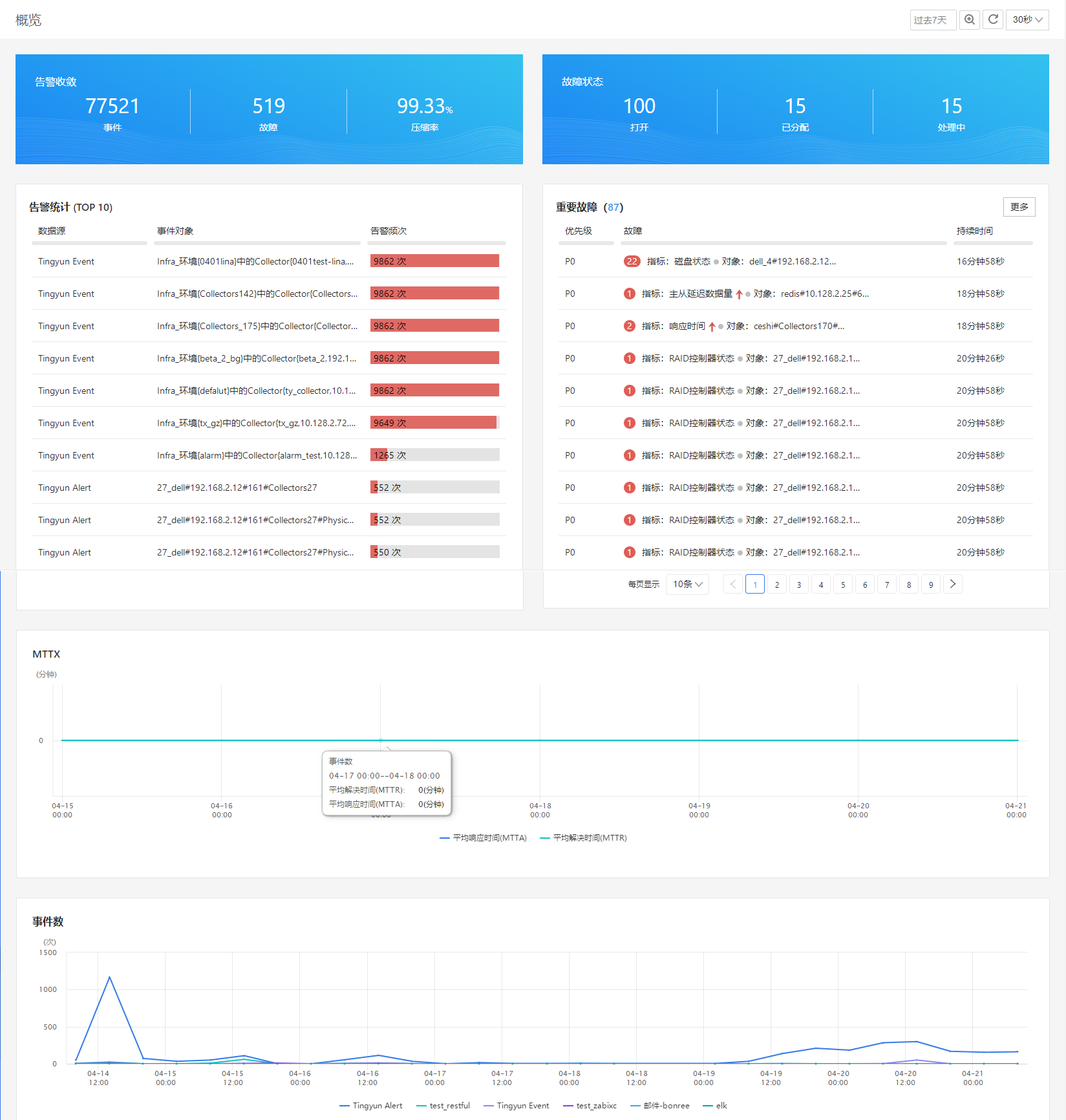Click 数据源 column header

(x=52, y=231)
